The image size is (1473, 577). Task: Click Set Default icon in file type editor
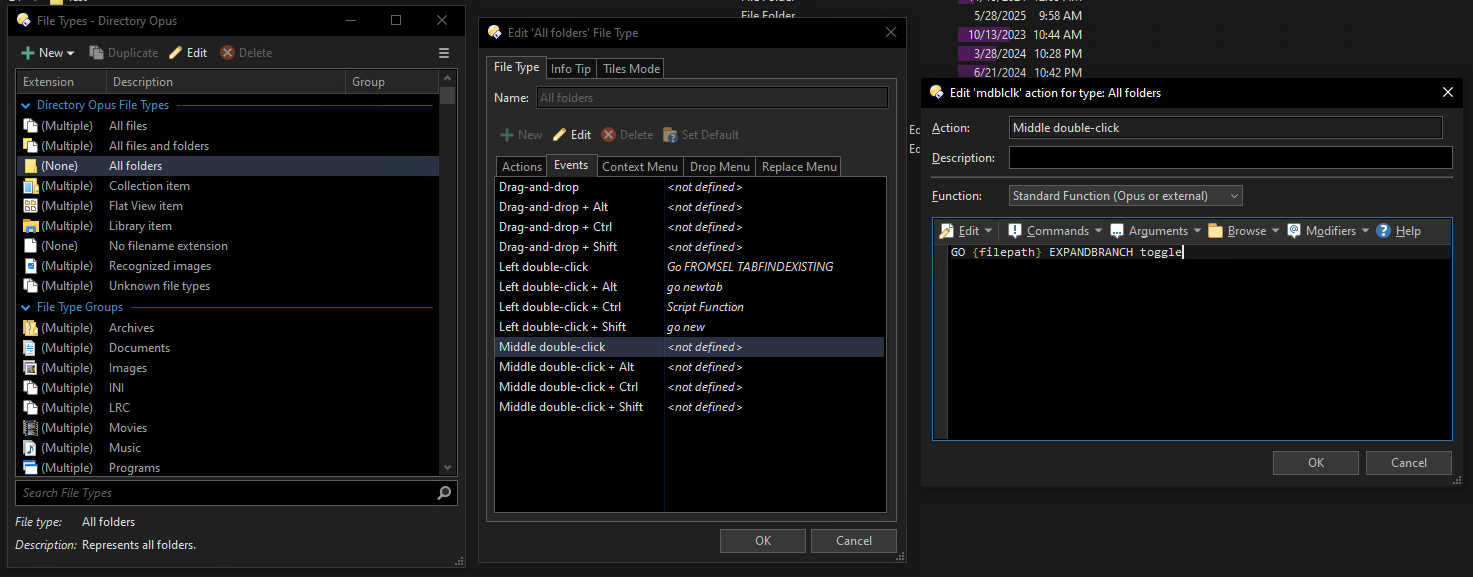670,135
